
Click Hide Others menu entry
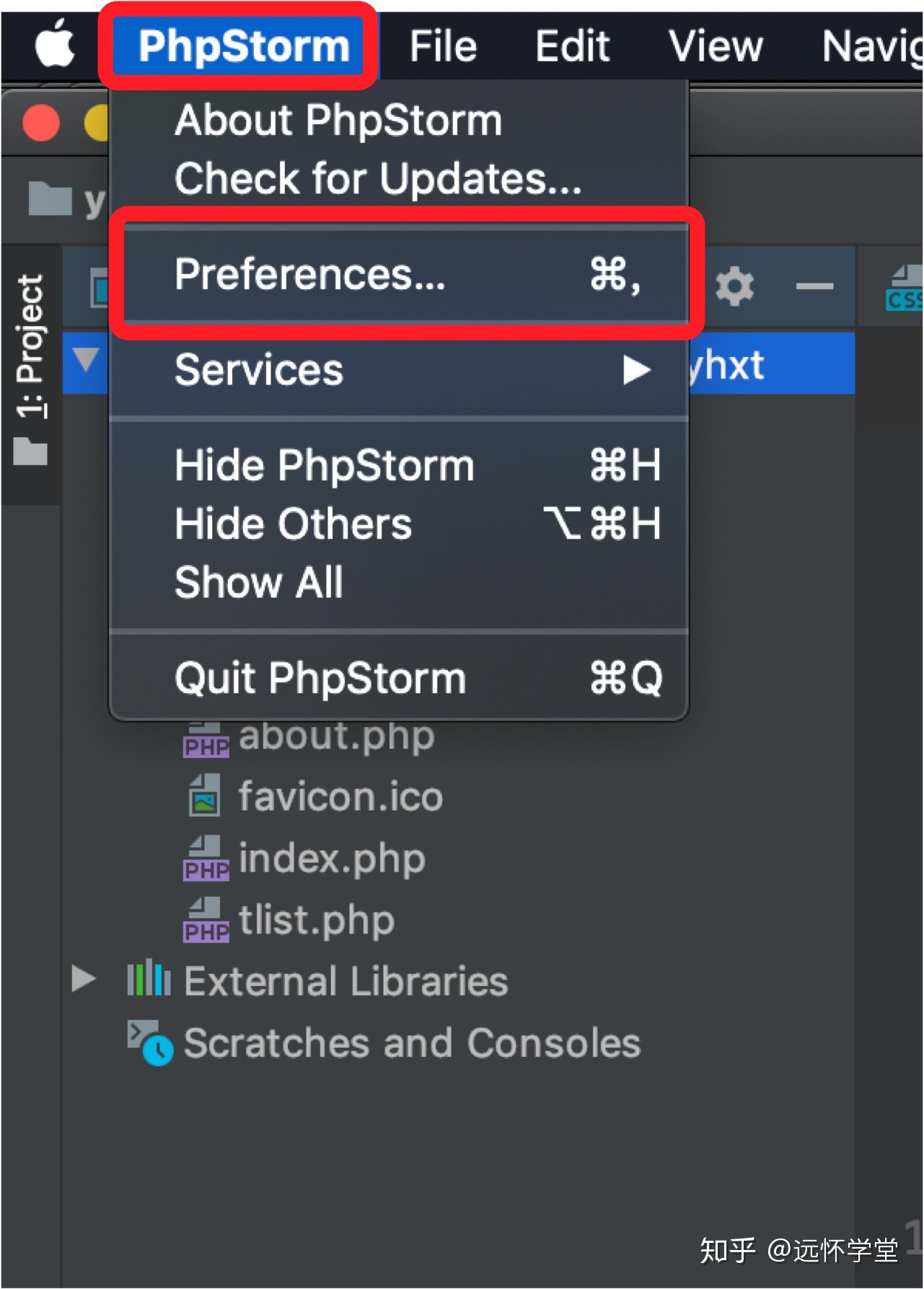click(291, 523)
